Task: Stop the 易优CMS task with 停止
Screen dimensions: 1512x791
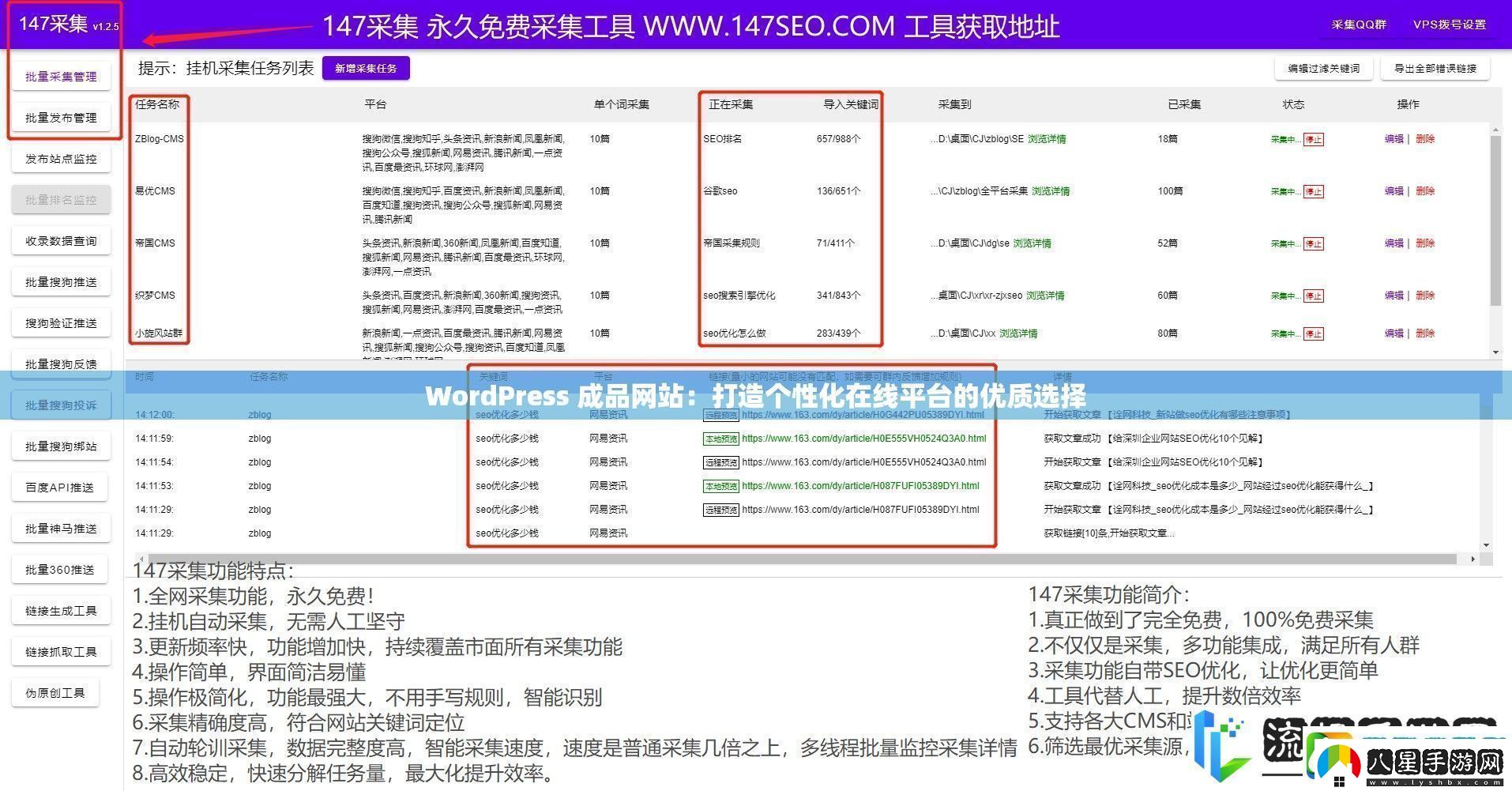Action: pyautogui.click(x=1314, y=192)
